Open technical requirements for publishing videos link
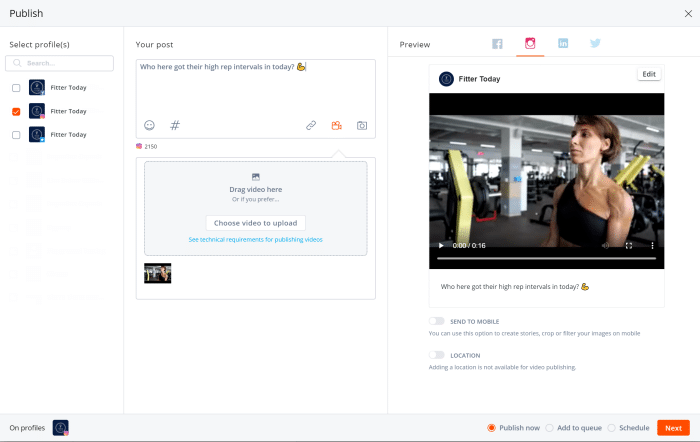This screenshot has width=700, height=442. [255, 240]
